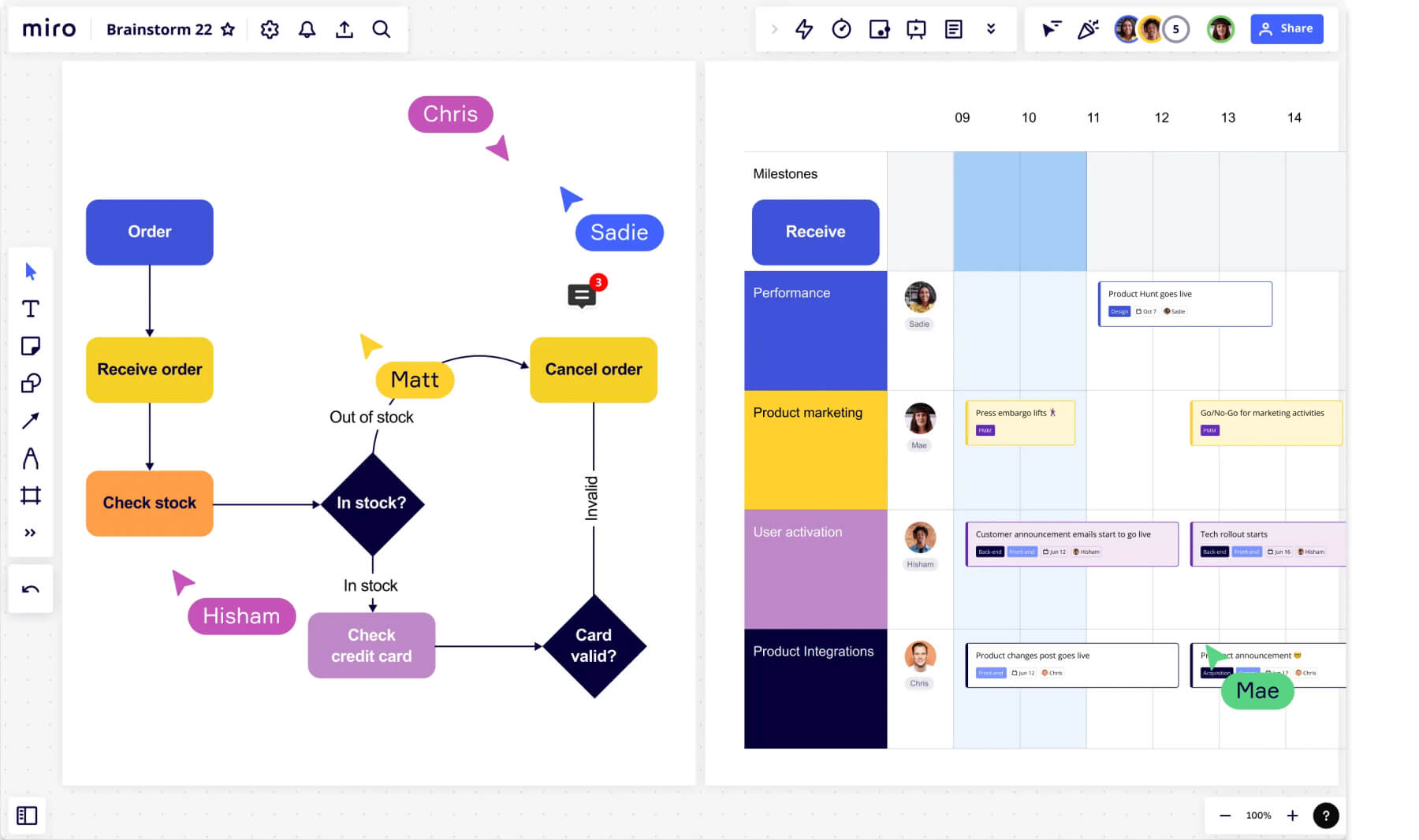Open the notes panel icon

coord(954,29)
